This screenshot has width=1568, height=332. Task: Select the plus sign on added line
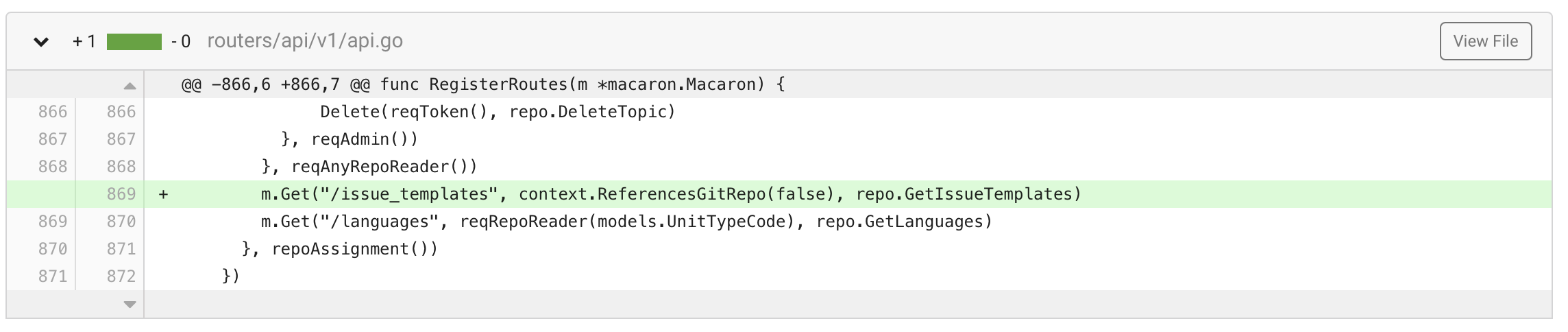pos(163,195)
